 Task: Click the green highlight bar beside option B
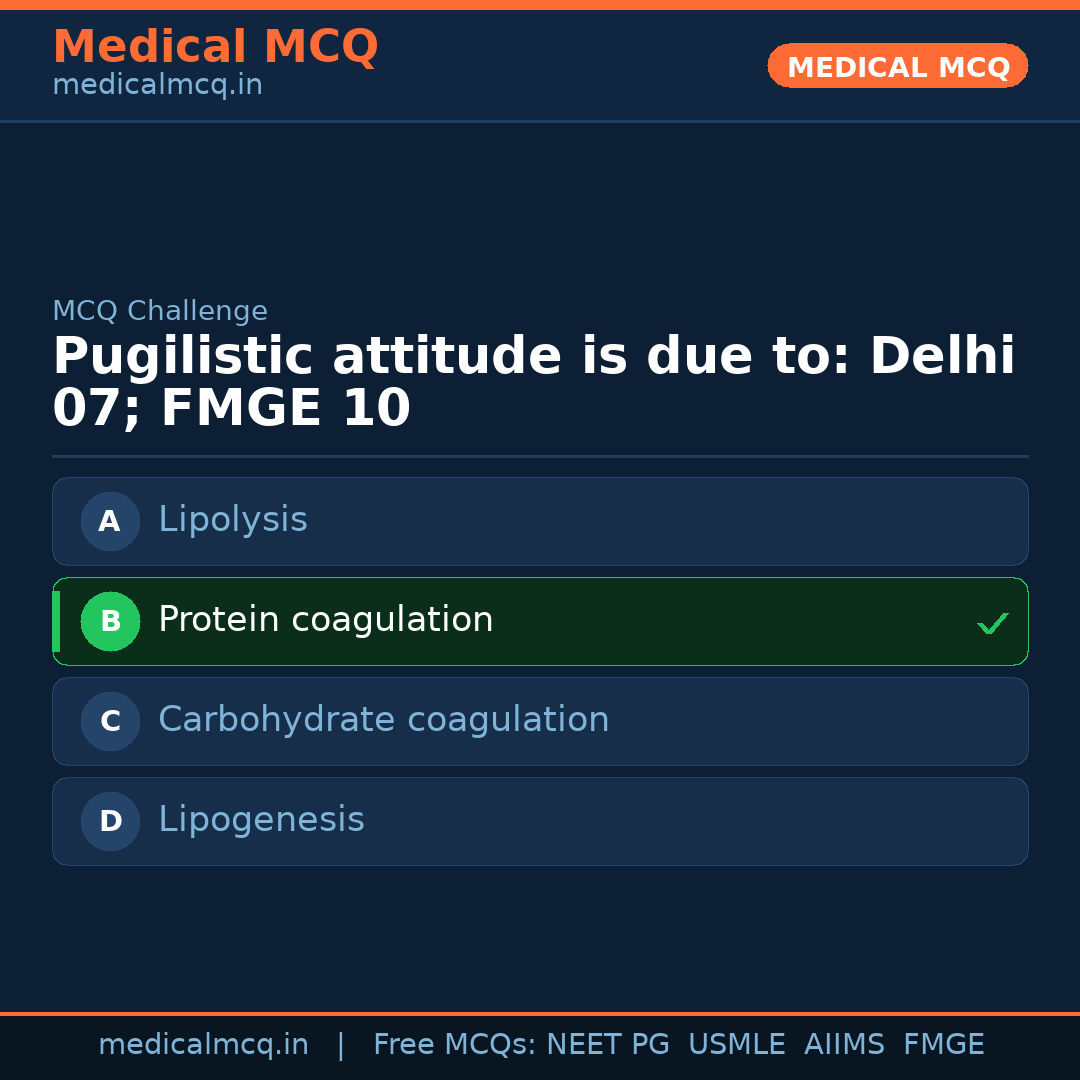56,621
